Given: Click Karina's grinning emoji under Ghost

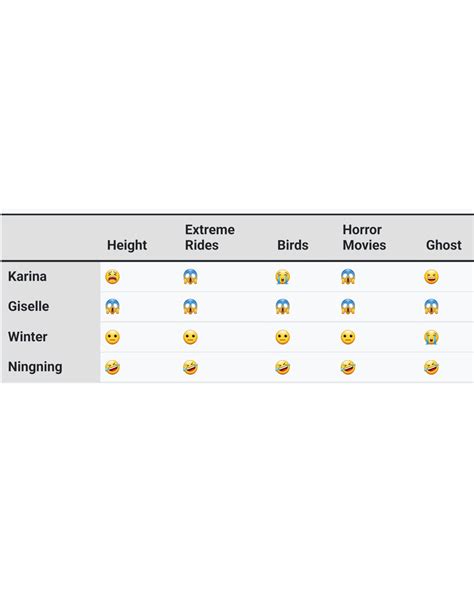Looking at the screenshot, I should [x=431, y=277].
